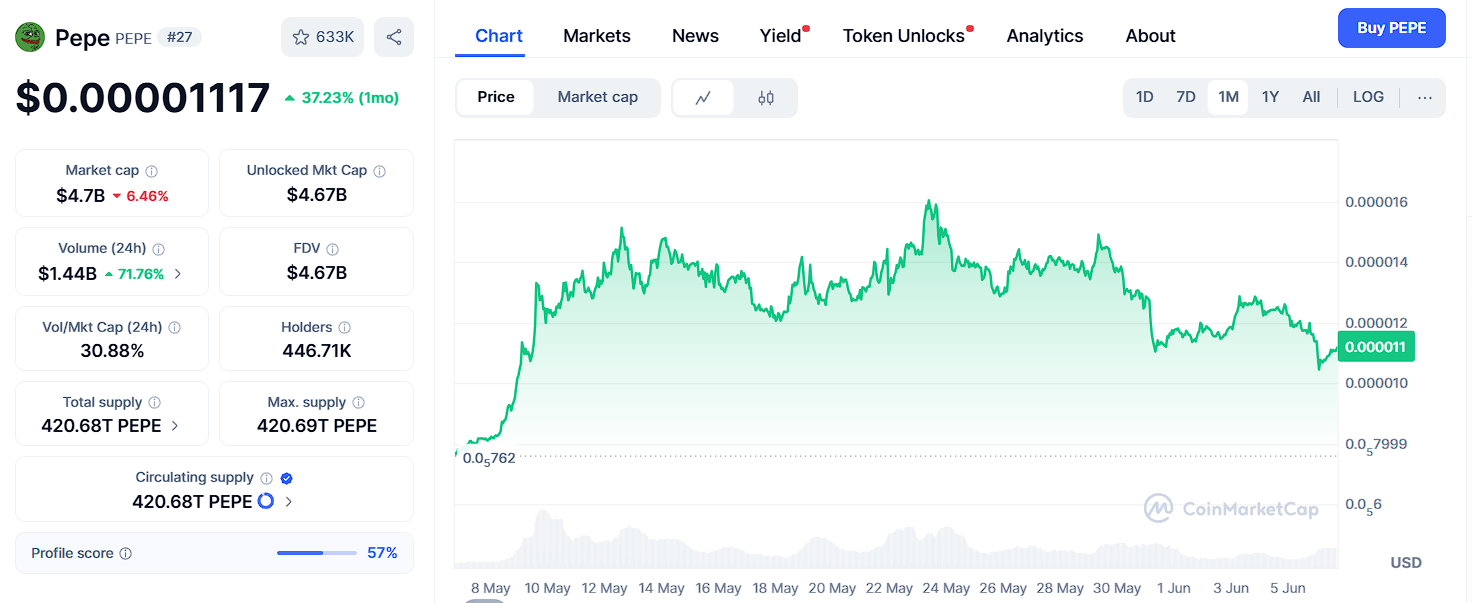
Task: Click the #27 rank badge
Action: click(x=180, y=37)
